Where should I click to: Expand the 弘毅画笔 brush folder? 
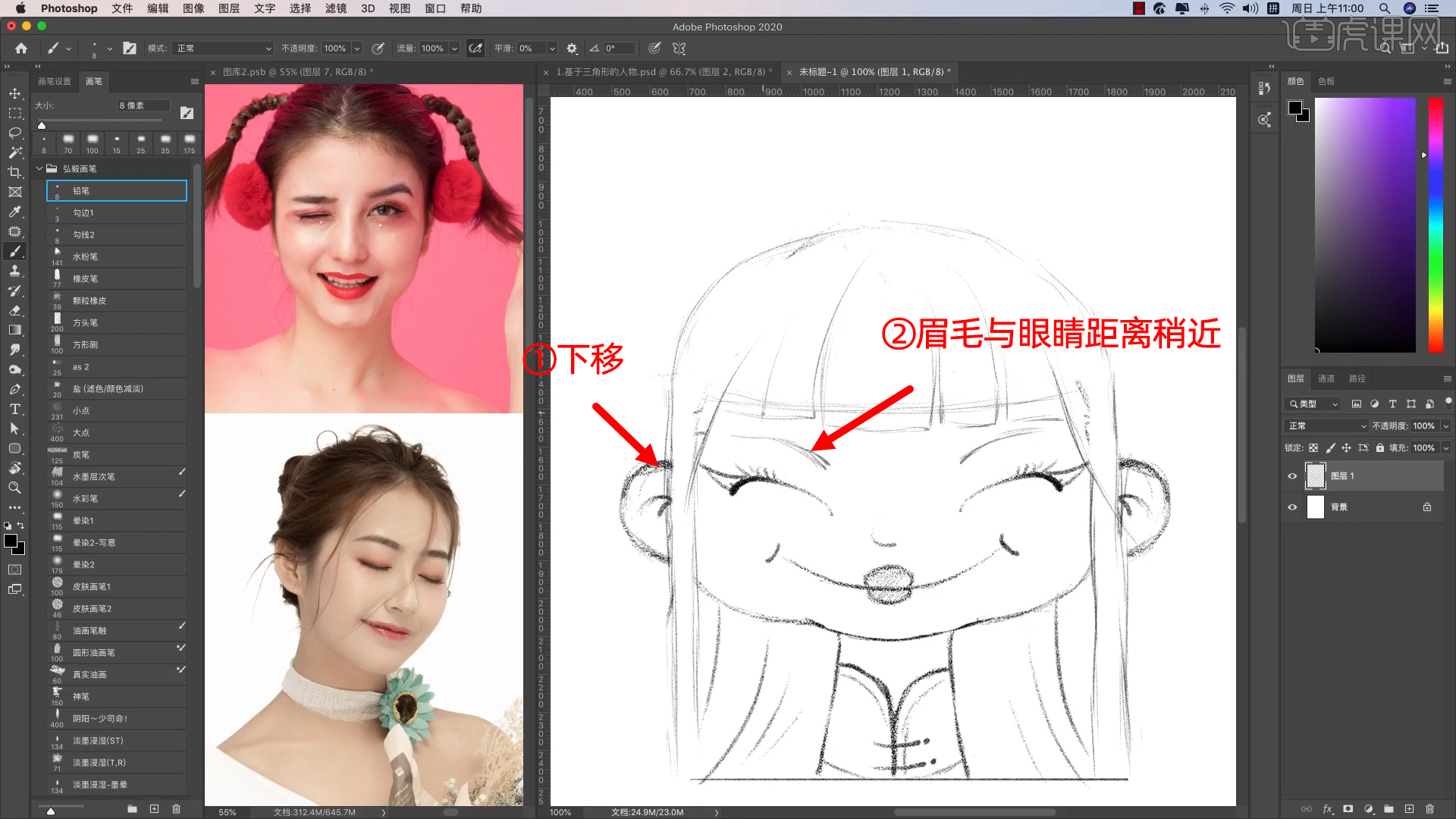click(x=39, y=168)
